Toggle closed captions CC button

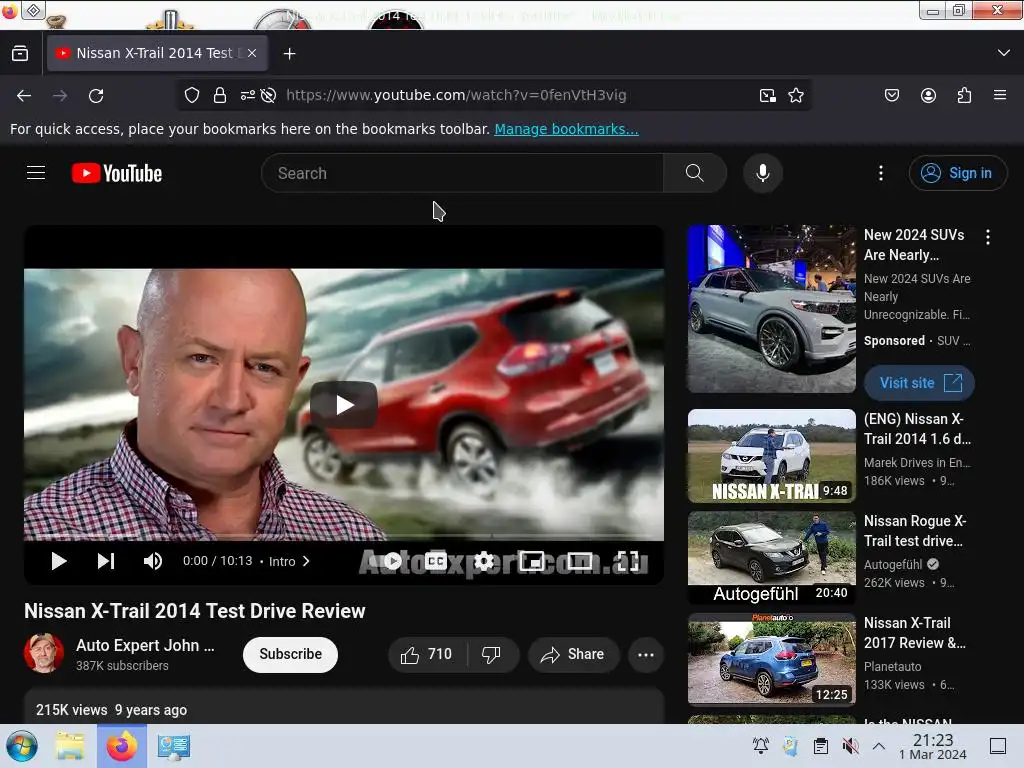coord(436,561)
